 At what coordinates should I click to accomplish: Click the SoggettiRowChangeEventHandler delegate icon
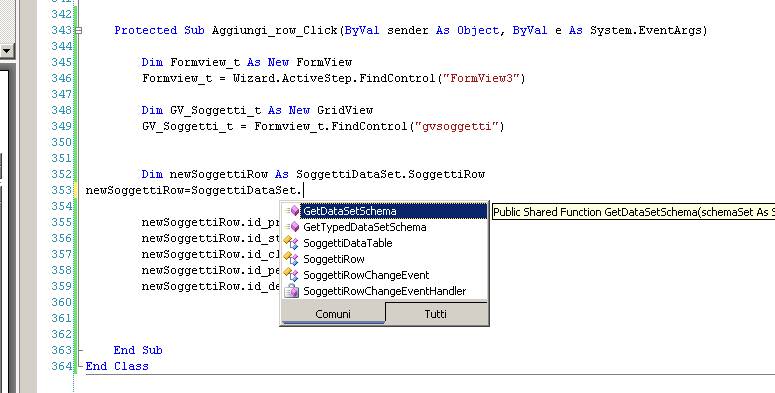coord(292,291)
